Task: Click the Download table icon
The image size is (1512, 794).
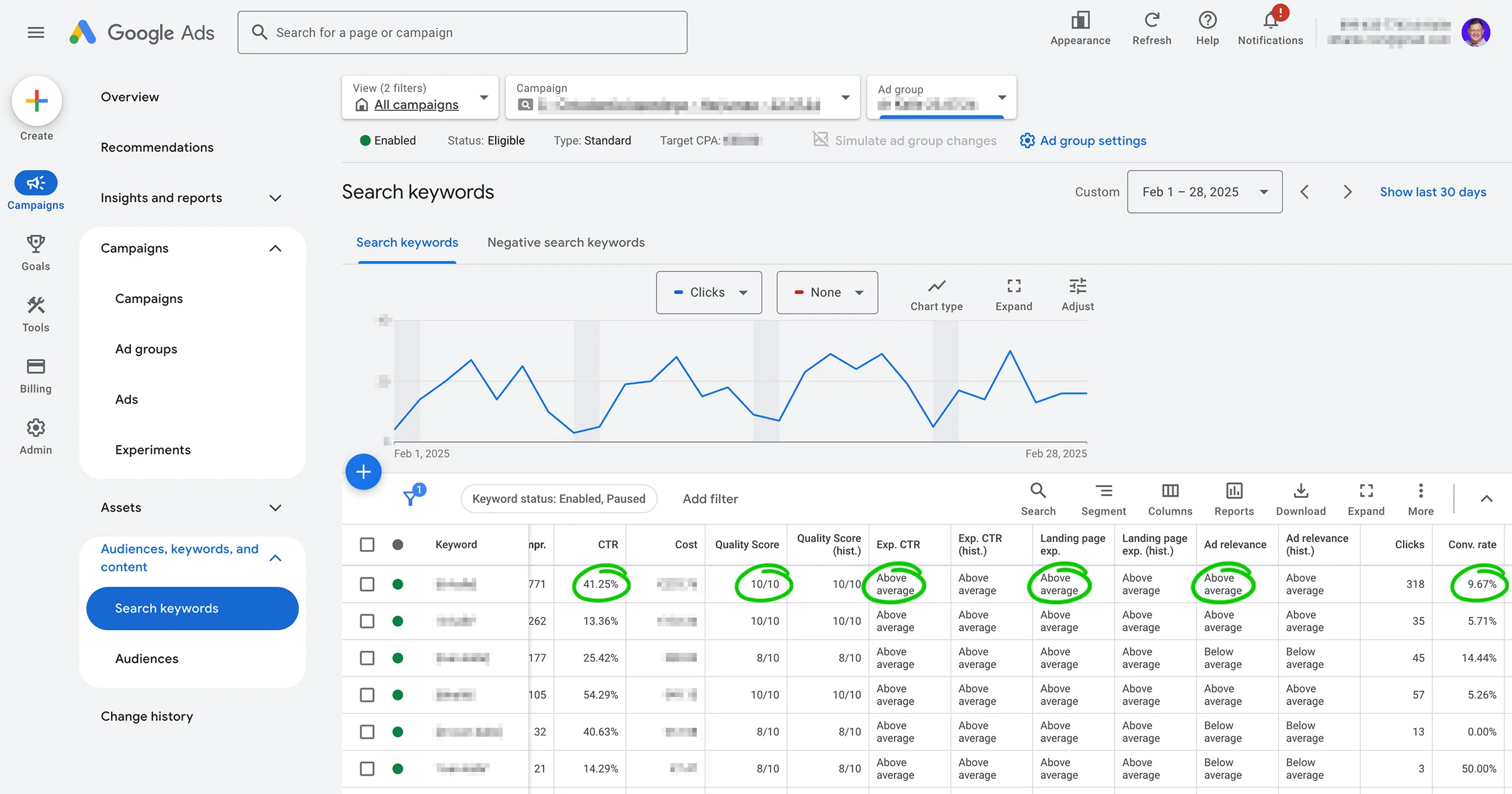Action: [x=1300, y=492]
